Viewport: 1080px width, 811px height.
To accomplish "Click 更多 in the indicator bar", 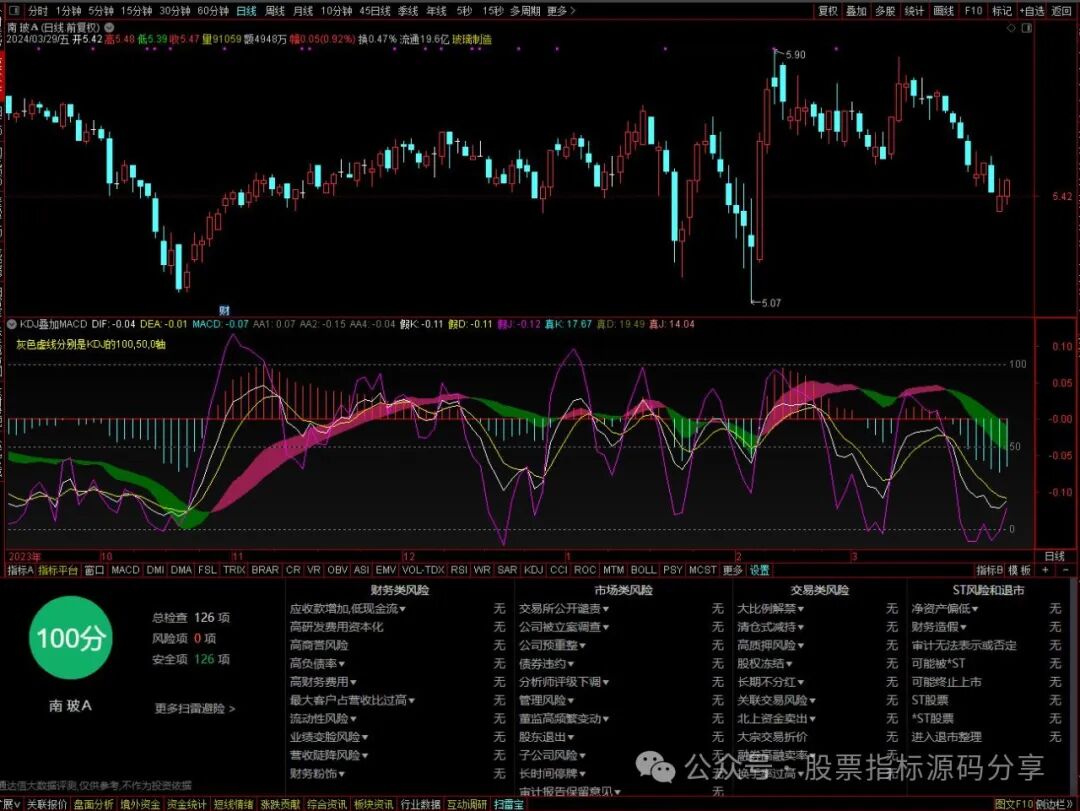I will tap(732, 570).
